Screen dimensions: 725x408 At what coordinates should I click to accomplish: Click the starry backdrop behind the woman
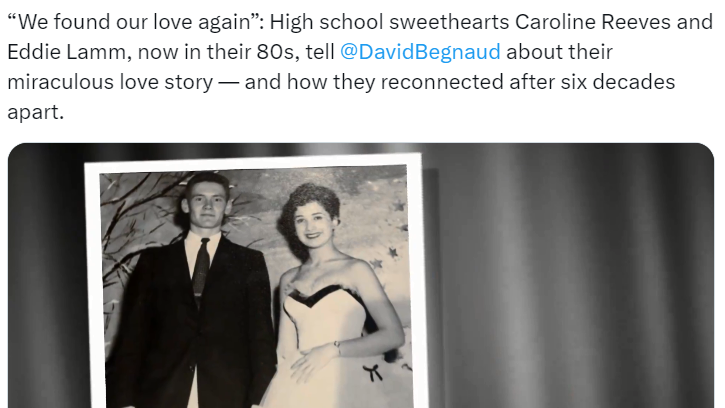(x=377, y=222)
